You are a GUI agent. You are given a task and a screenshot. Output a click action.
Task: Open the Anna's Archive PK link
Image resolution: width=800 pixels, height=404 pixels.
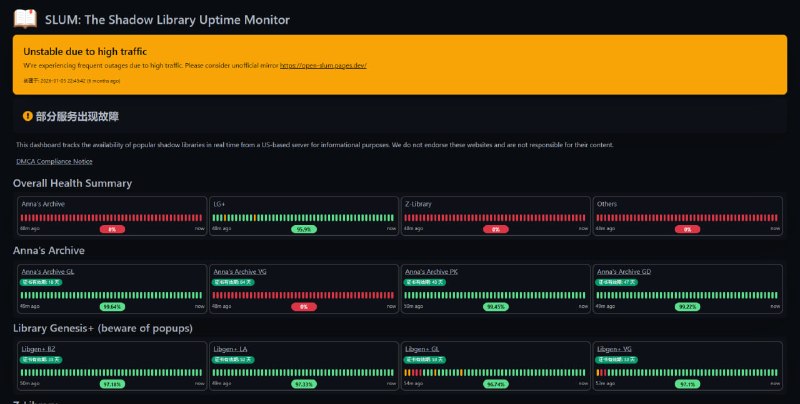pos(431,271)
